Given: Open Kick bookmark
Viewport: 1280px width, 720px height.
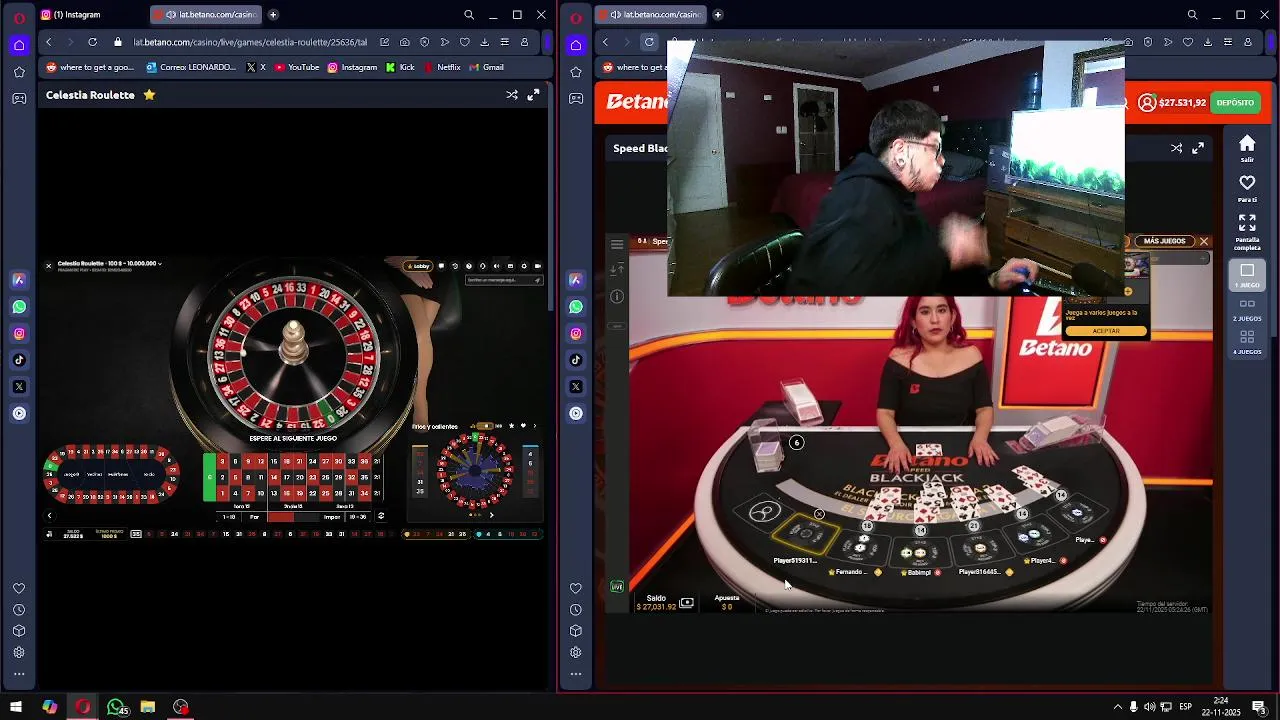Looking at the screenshot, I should 400,67.
